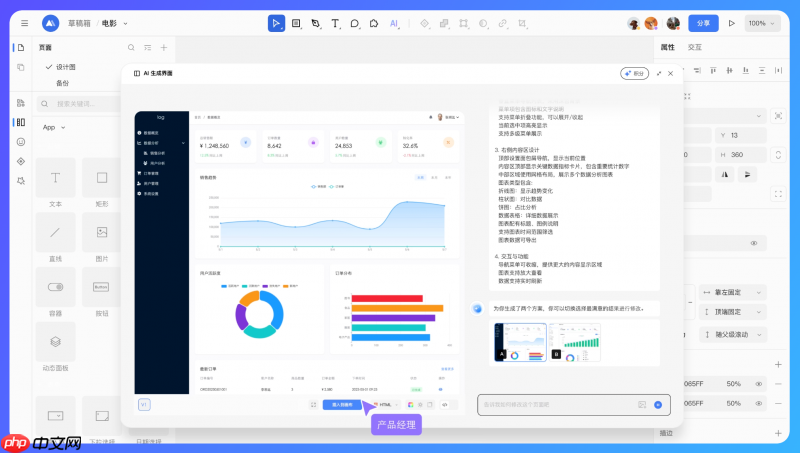This screenshot has height=453, width=800.
Task: Click the second 50% opacity value
Action: (734, 403)
